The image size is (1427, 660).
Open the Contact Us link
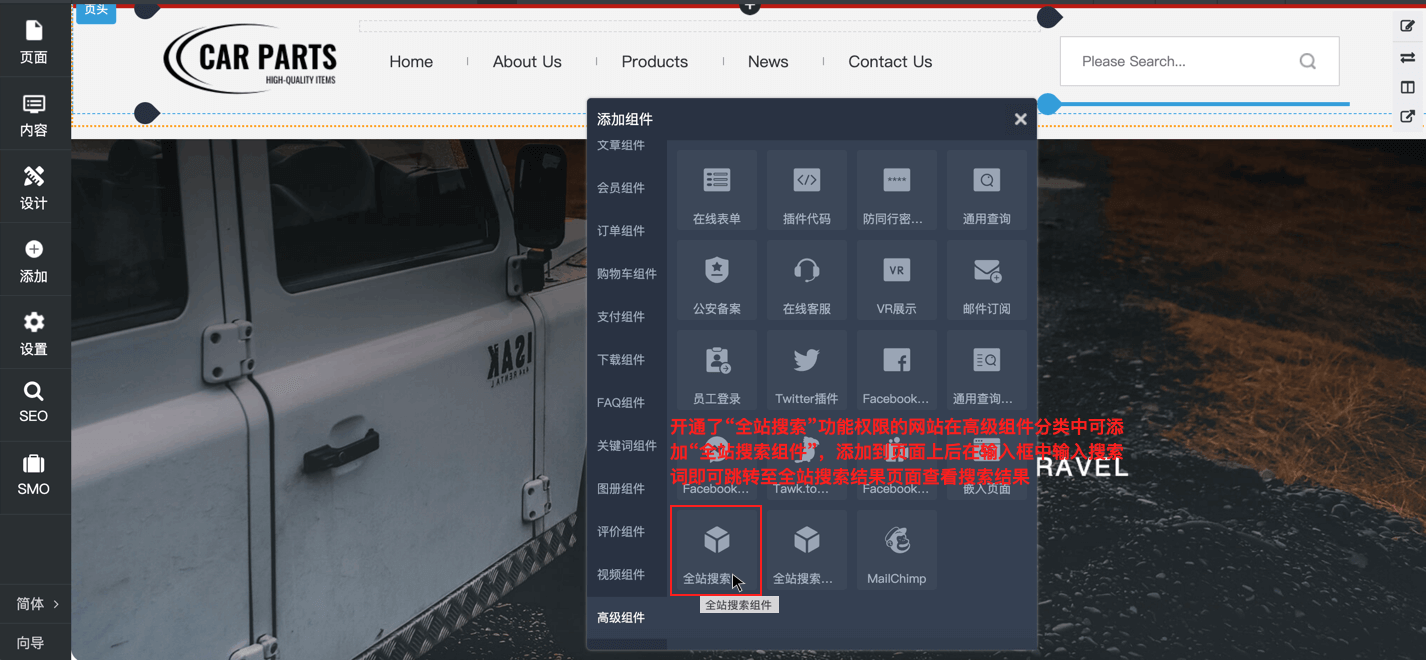[x=888, y=61]
